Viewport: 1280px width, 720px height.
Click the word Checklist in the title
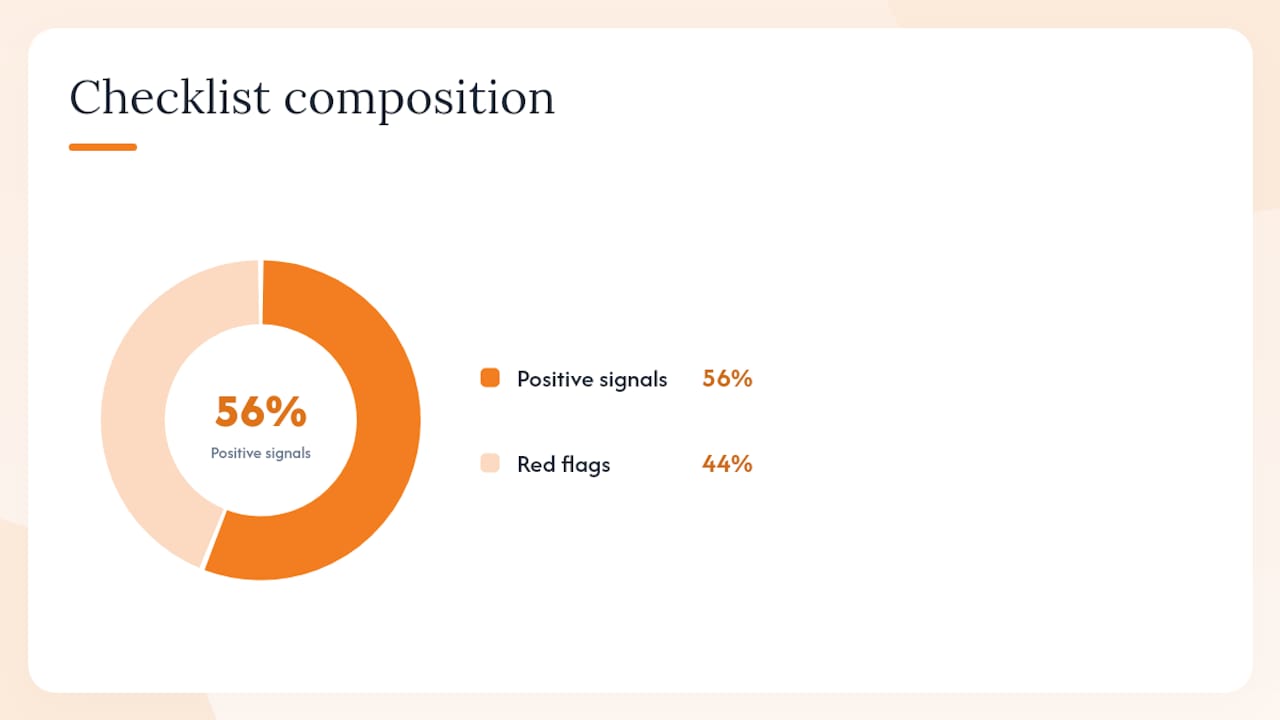click(170, 97)
